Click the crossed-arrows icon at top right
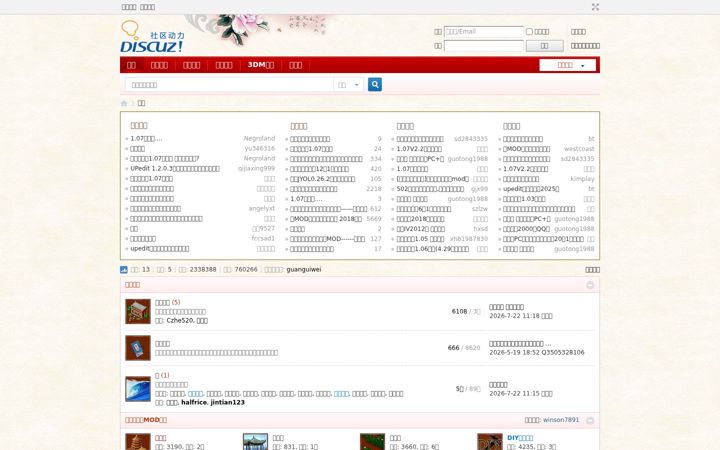Image resolution: width=720 pixels, height=450 pixels. 595,7
